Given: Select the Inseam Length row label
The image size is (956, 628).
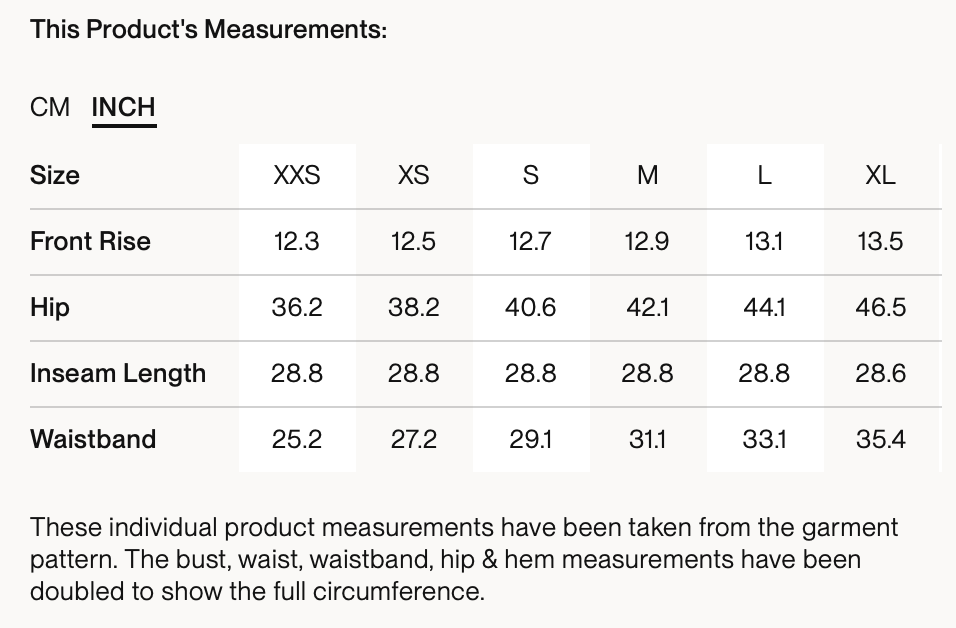Looking at the screenshot, I should tap(118, 374).
